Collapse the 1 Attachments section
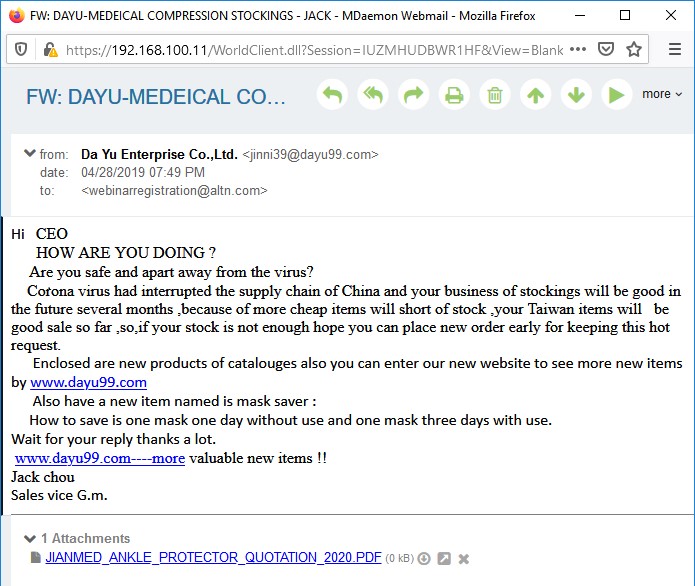 (x=30, y=539)
